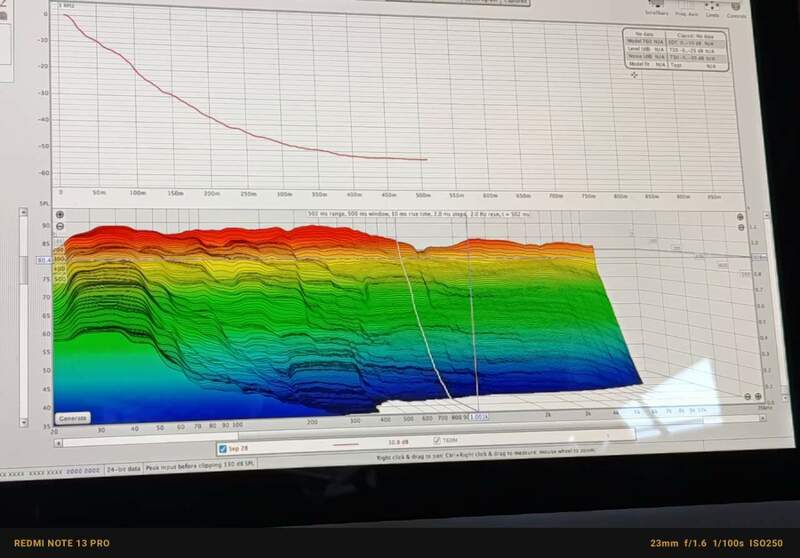Click move handle below the info box

click(x=634, y=75)
